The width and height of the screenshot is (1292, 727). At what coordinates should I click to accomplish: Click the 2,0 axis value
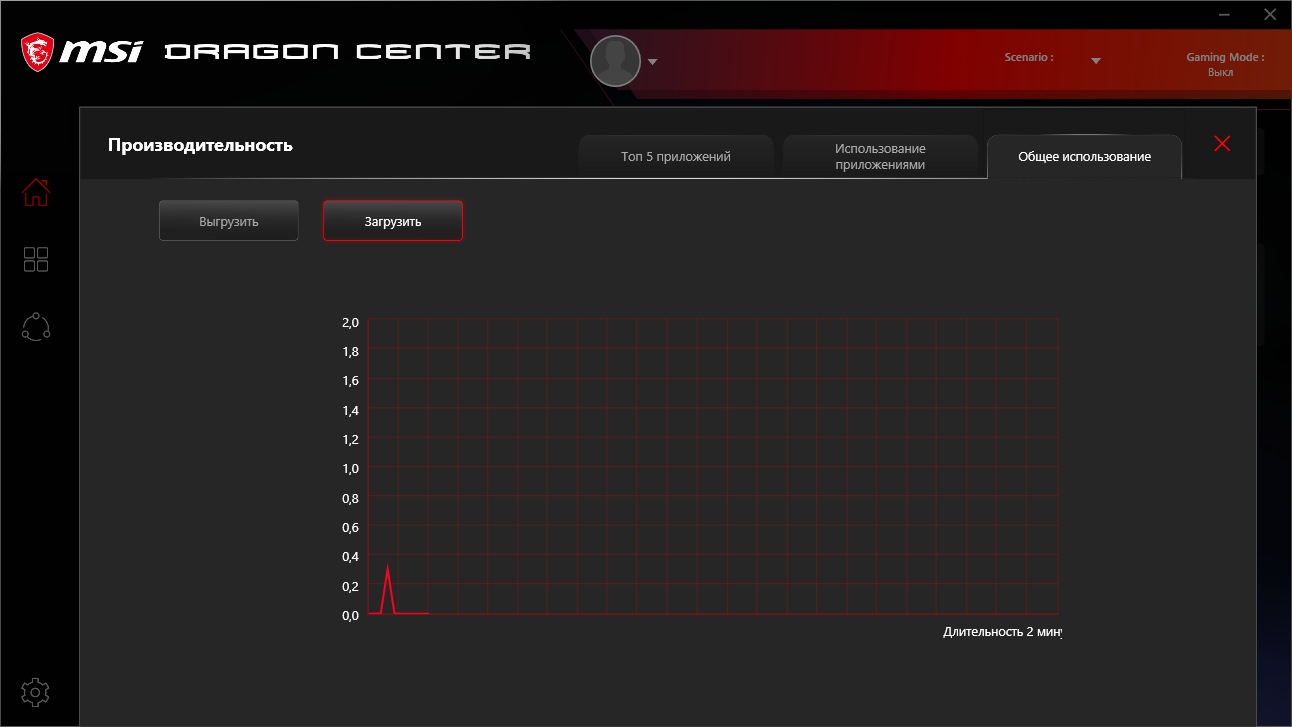(x=350, y=323)
